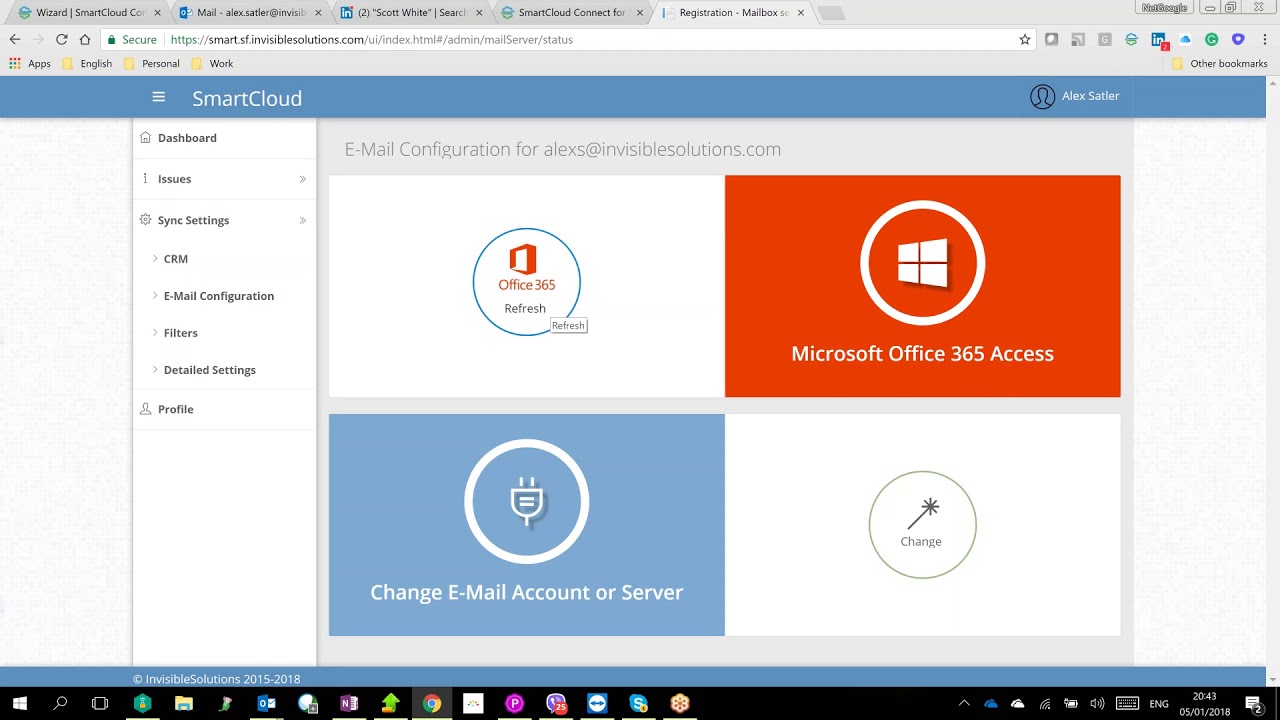Expand the CRM submenu chevron
1280x720 pixels.
[155, 259]
